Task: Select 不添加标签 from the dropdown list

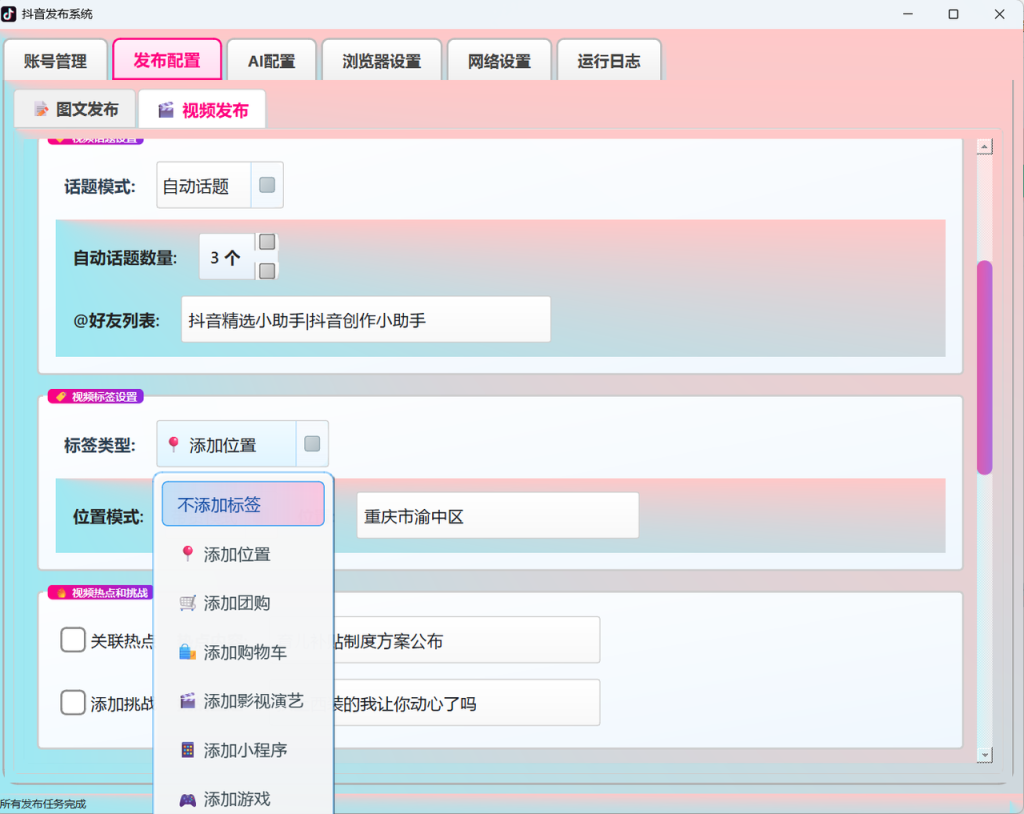Action: [243, 504]
